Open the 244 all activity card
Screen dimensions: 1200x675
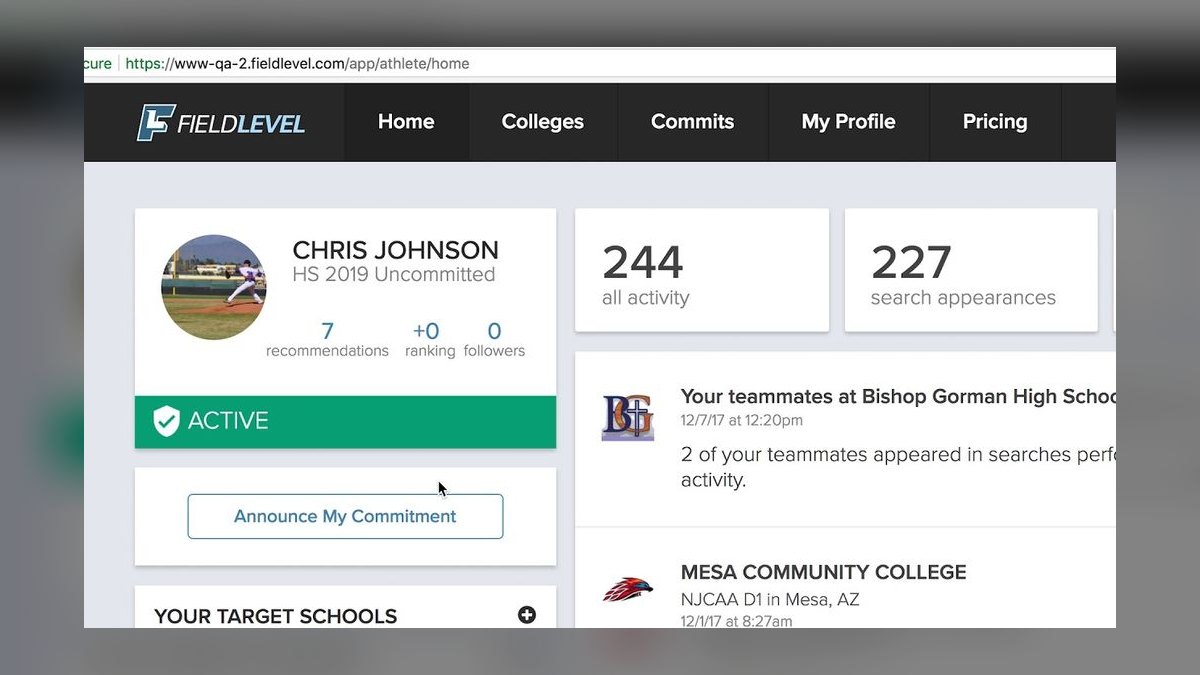[x=702, y=270]
